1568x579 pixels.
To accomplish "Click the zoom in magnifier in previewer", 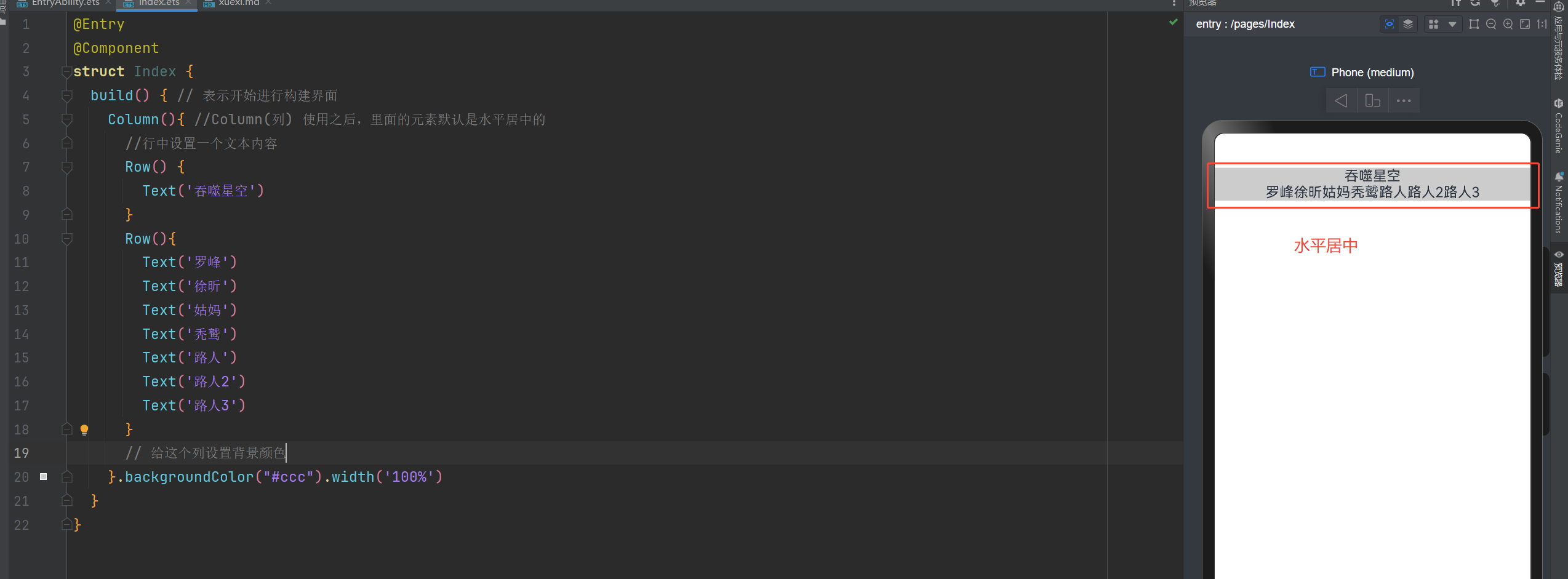I will tap(1508, 24).
